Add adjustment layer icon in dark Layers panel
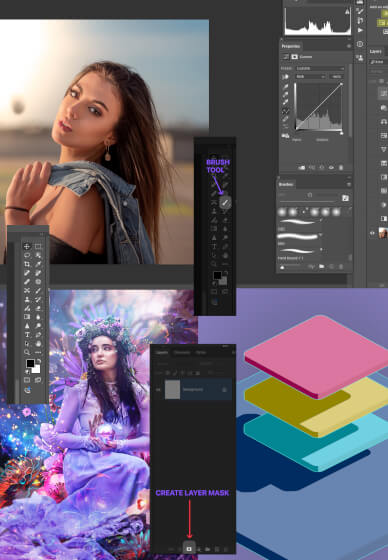388x560 pixels. 199,549
